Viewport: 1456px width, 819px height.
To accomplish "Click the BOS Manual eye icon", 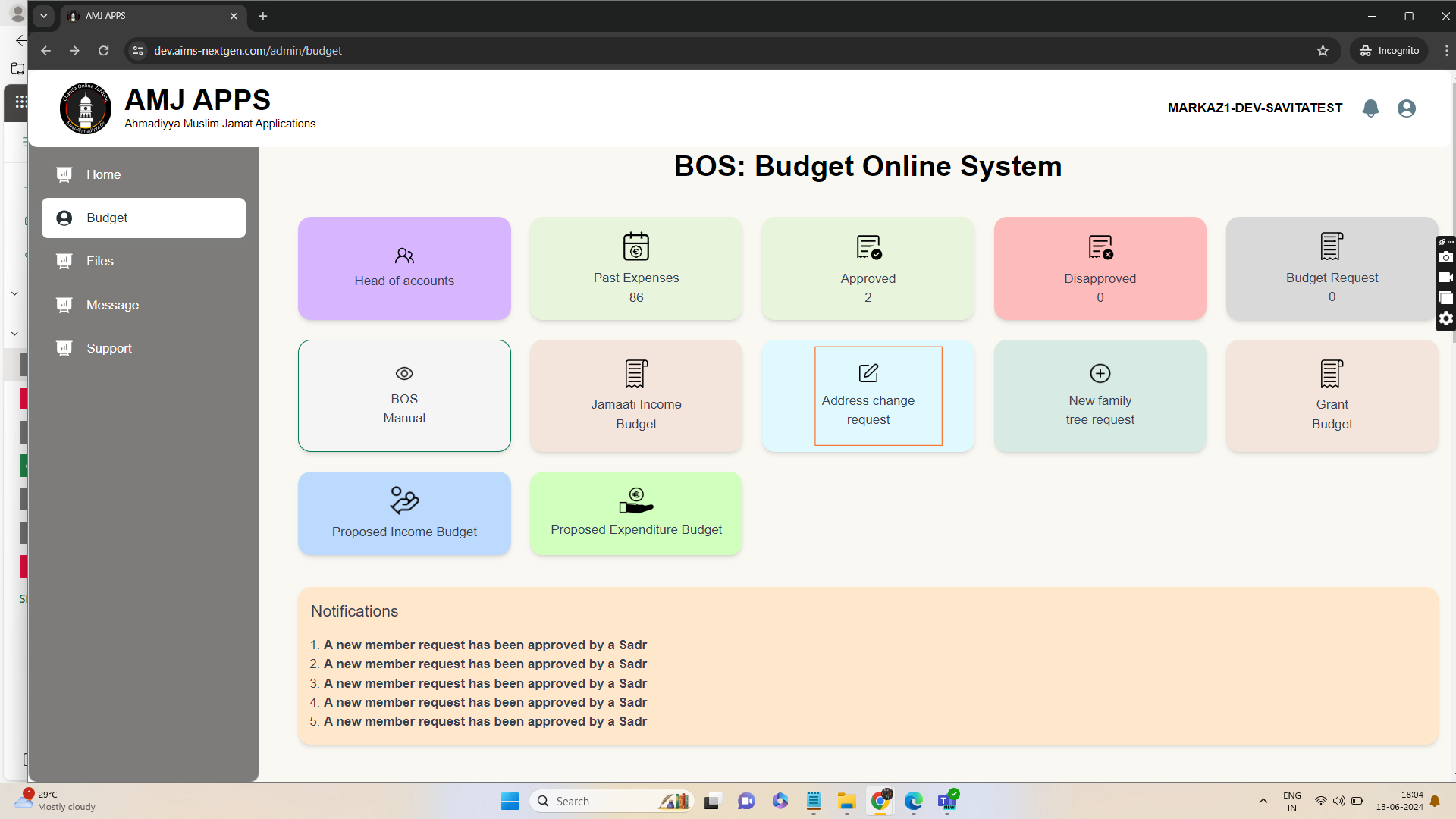I will click(404, 373).
